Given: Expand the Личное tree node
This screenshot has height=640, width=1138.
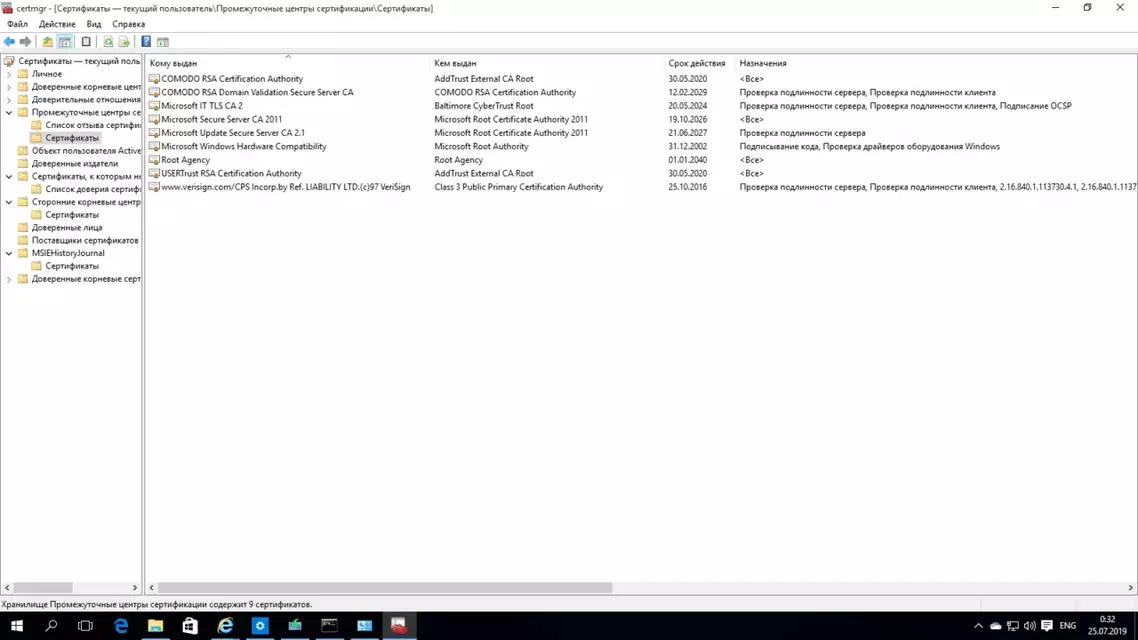Looking at the screenshot, I should pyautogui.click(x=9, y=74).
